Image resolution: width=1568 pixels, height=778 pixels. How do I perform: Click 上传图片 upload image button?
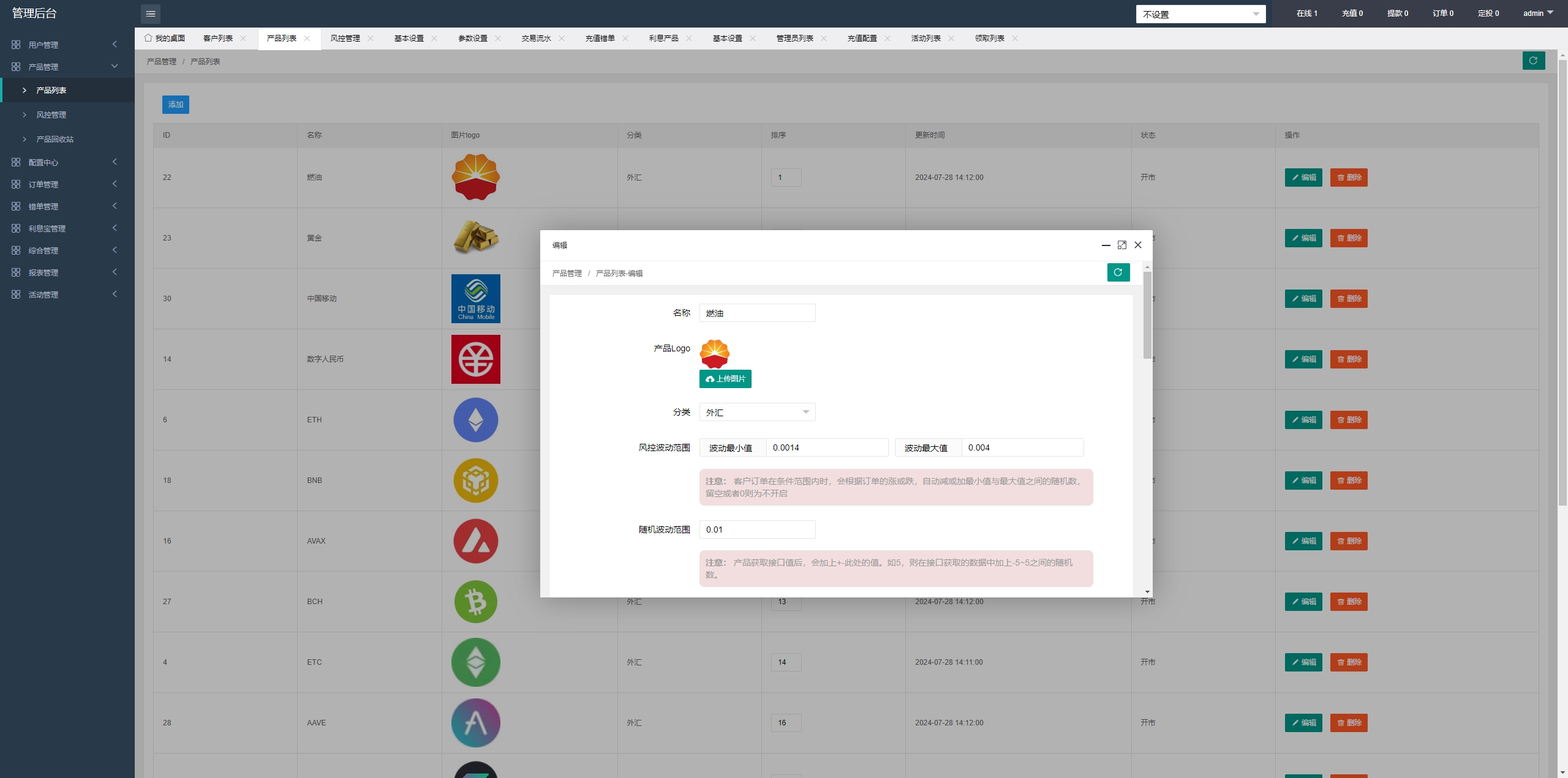pos(725,378)
